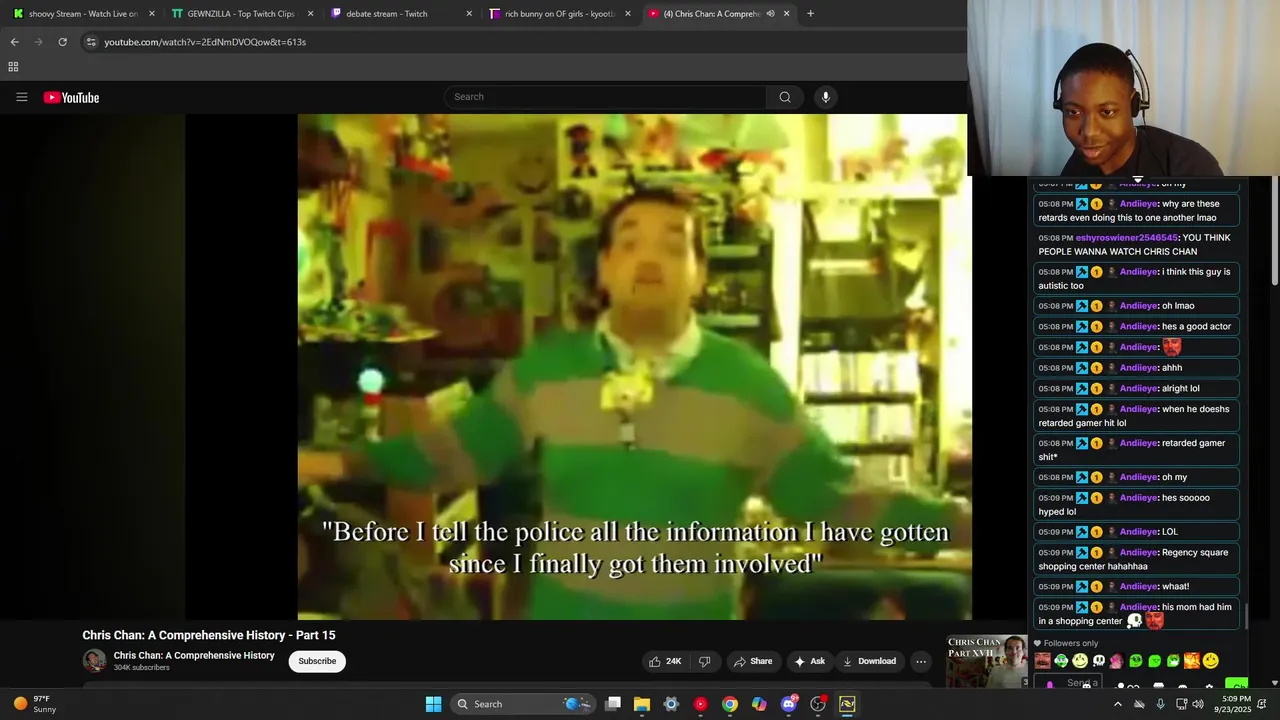Subscribe to Chris Chan: A Comprehensive History
The height and width of the screenshot is (720, 1280).
point(317,661)
